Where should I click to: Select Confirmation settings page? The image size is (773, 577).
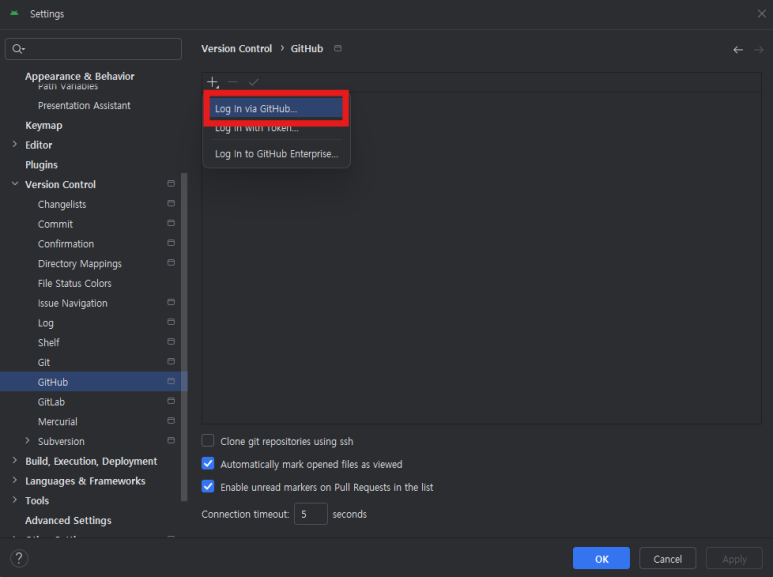tap(66, 244)
